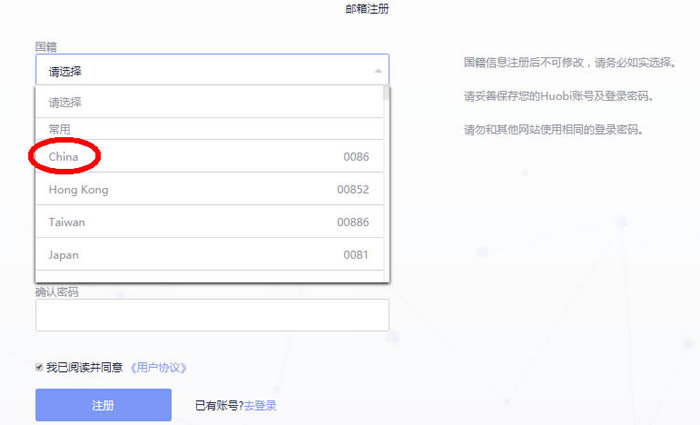Click the 邮箱注册 heading

pyautogui.click(x=366, y=10)
